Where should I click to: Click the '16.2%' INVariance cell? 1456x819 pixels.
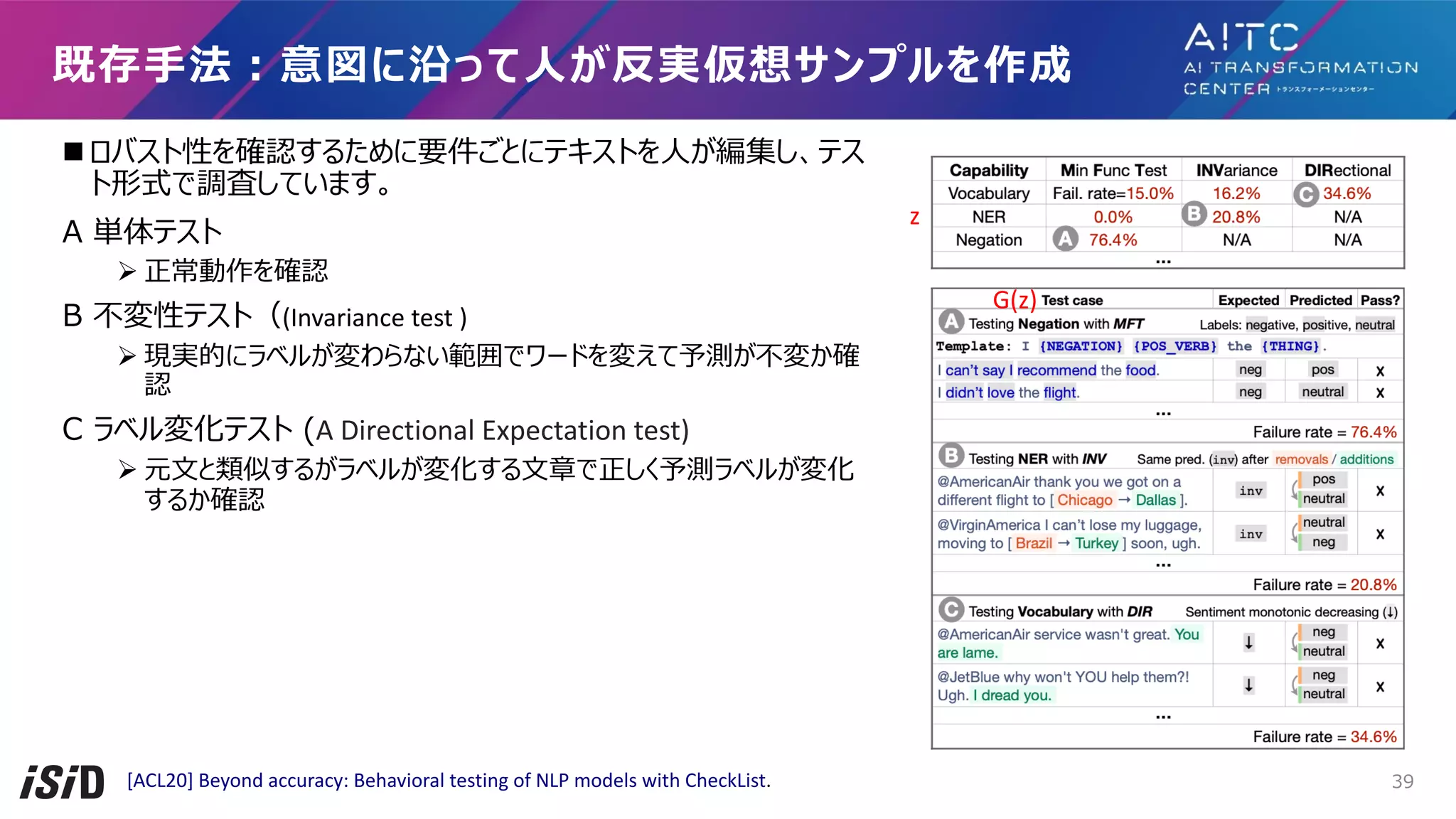(1236, 193)
